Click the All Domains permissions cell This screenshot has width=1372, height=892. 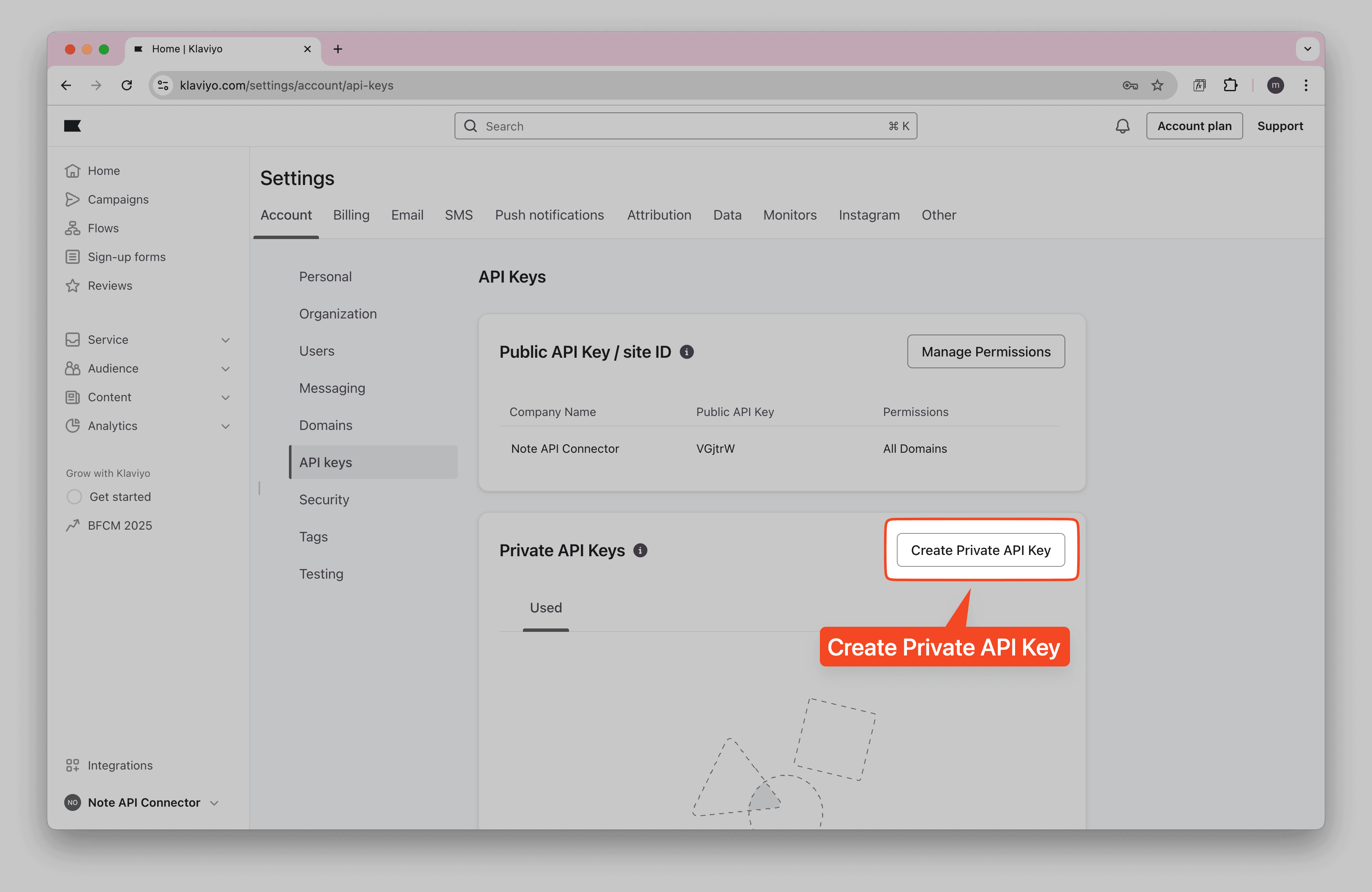(914, 448)
